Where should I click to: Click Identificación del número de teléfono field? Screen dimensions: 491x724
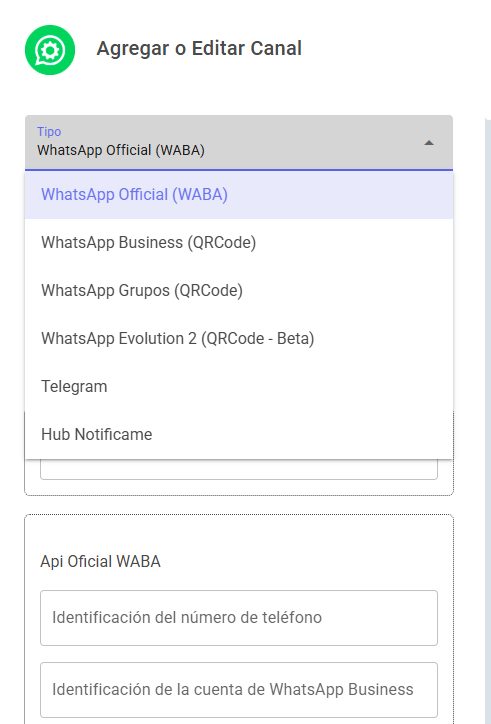[x=239, y=618]
